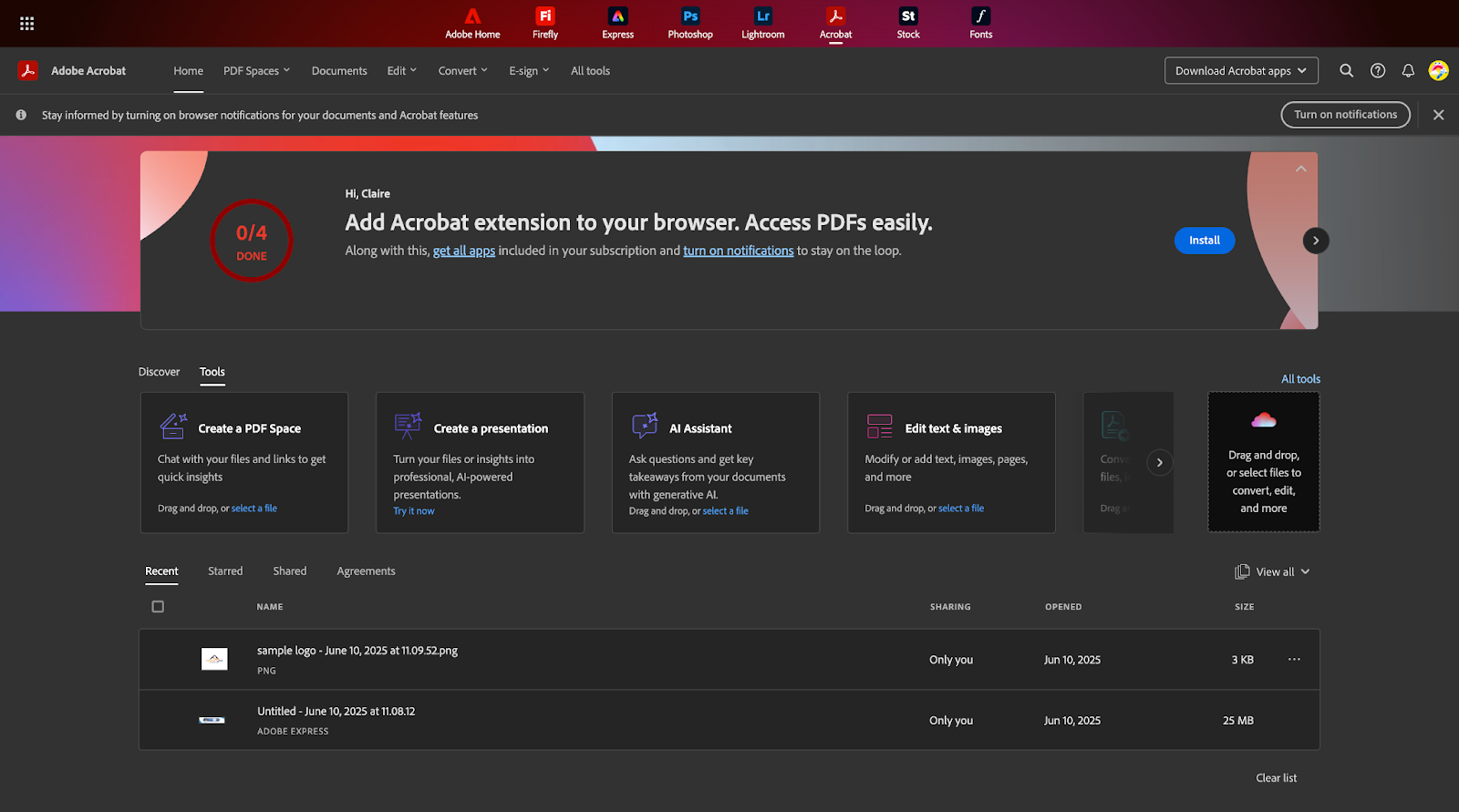Image resolution: width=1459 pixels, height=812 pixels.
Task: Select the Tools tab
Action: 212,372
